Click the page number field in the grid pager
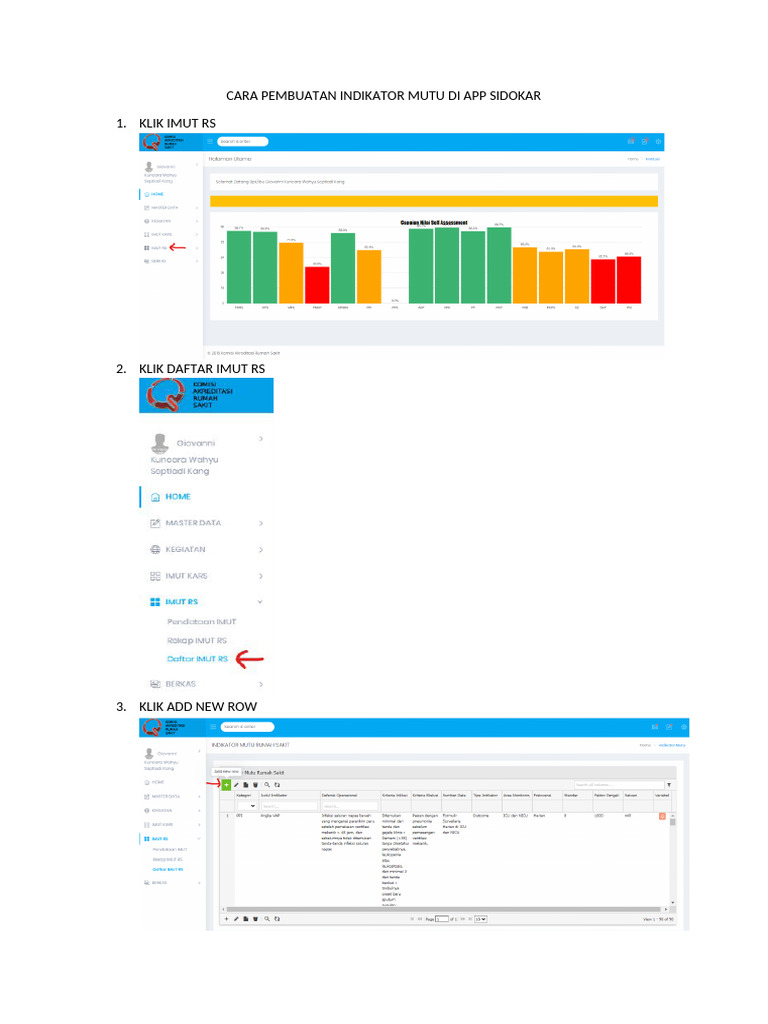The width and height of the screenshot is (768, 1024). (x=442, y=919)
